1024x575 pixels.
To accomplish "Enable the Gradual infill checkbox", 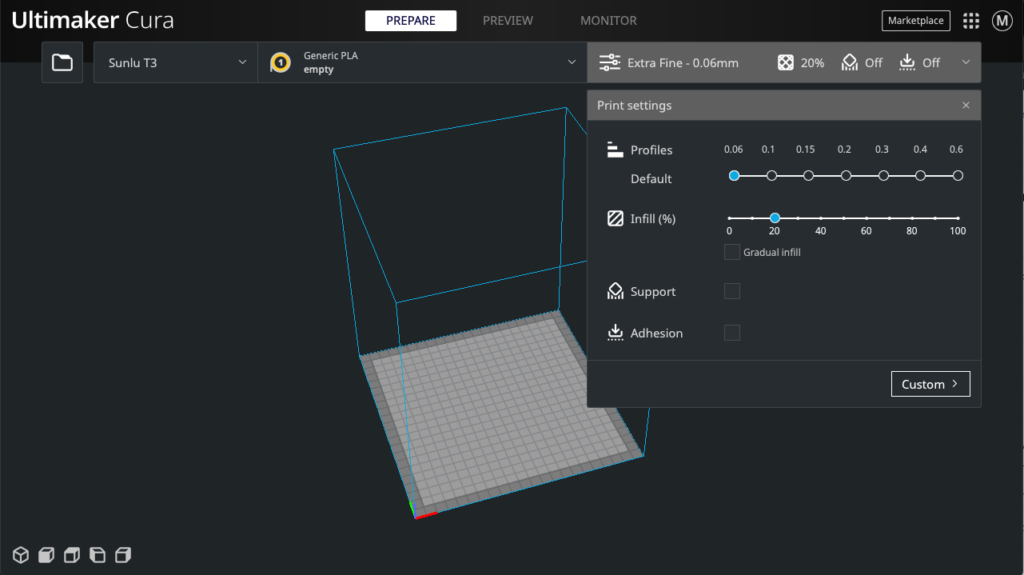I will point(732,252).
